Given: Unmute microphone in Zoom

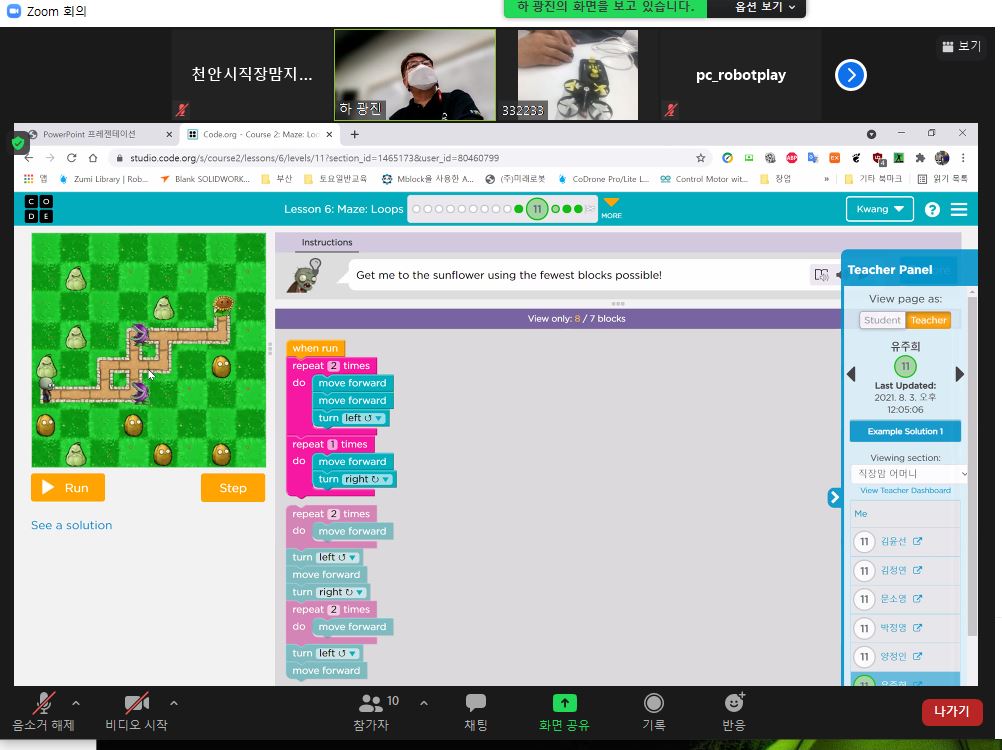Looking at the screenshot, I should (43, 712).
